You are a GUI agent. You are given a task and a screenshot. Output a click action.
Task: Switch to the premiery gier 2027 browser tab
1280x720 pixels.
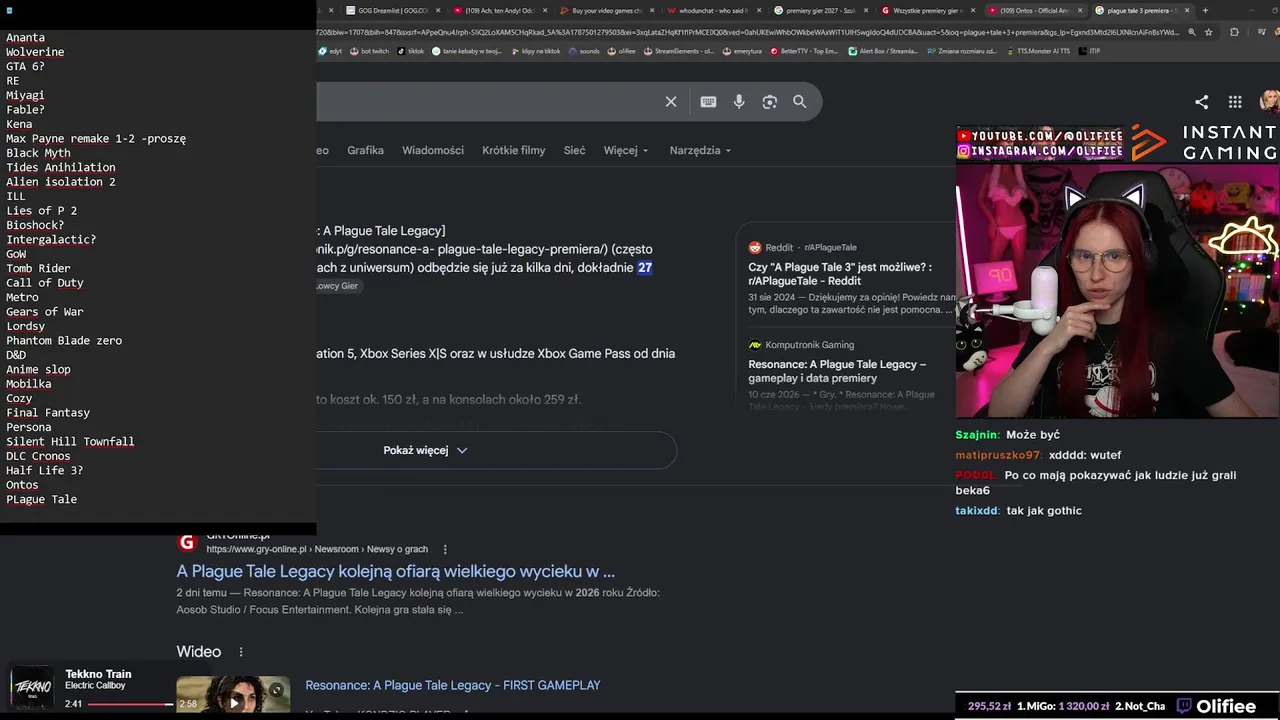coord(820,11)
